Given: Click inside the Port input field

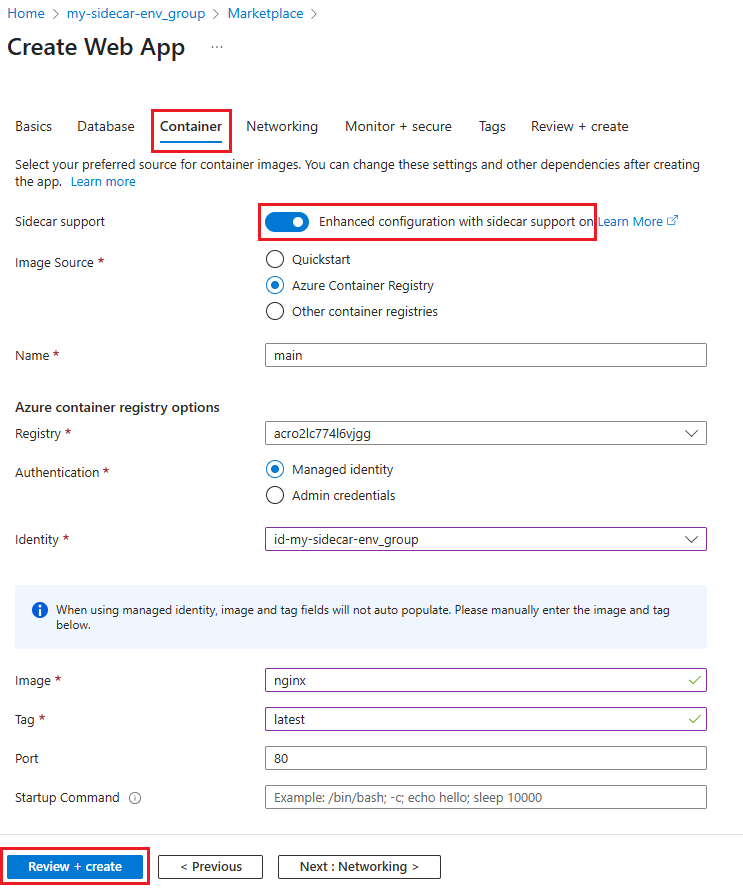Looking at the screenshot, I should pos(485,758).
